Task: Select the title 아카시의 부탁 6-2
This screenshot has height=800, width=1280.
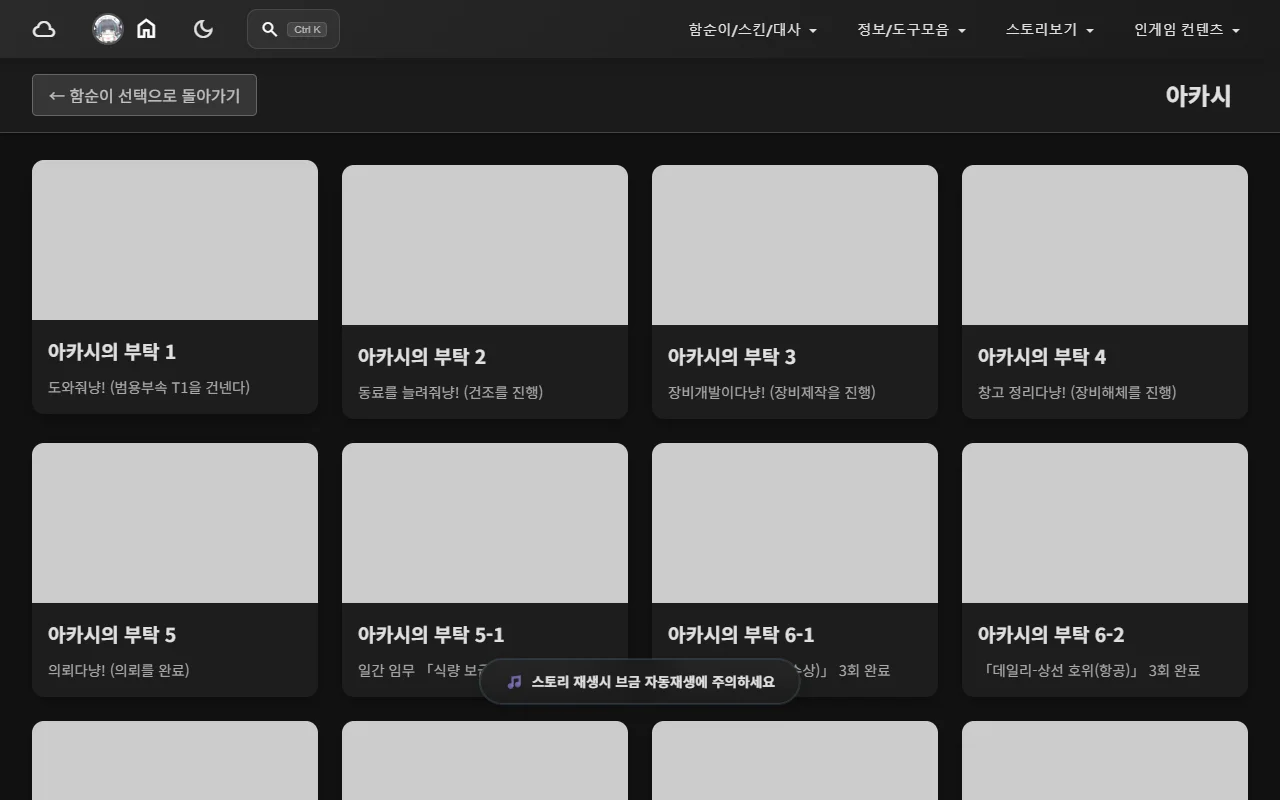Action: 1050,635
